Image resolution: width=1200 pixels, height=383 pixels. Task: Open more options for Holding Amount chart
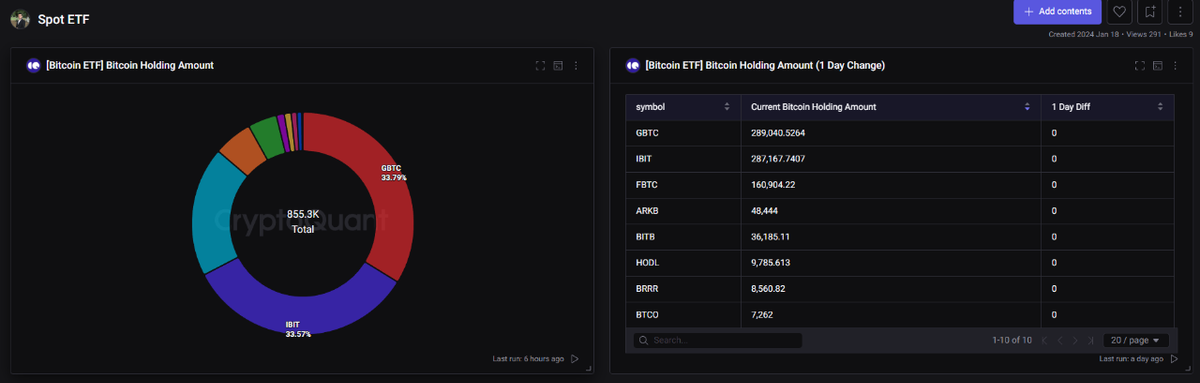575,66
